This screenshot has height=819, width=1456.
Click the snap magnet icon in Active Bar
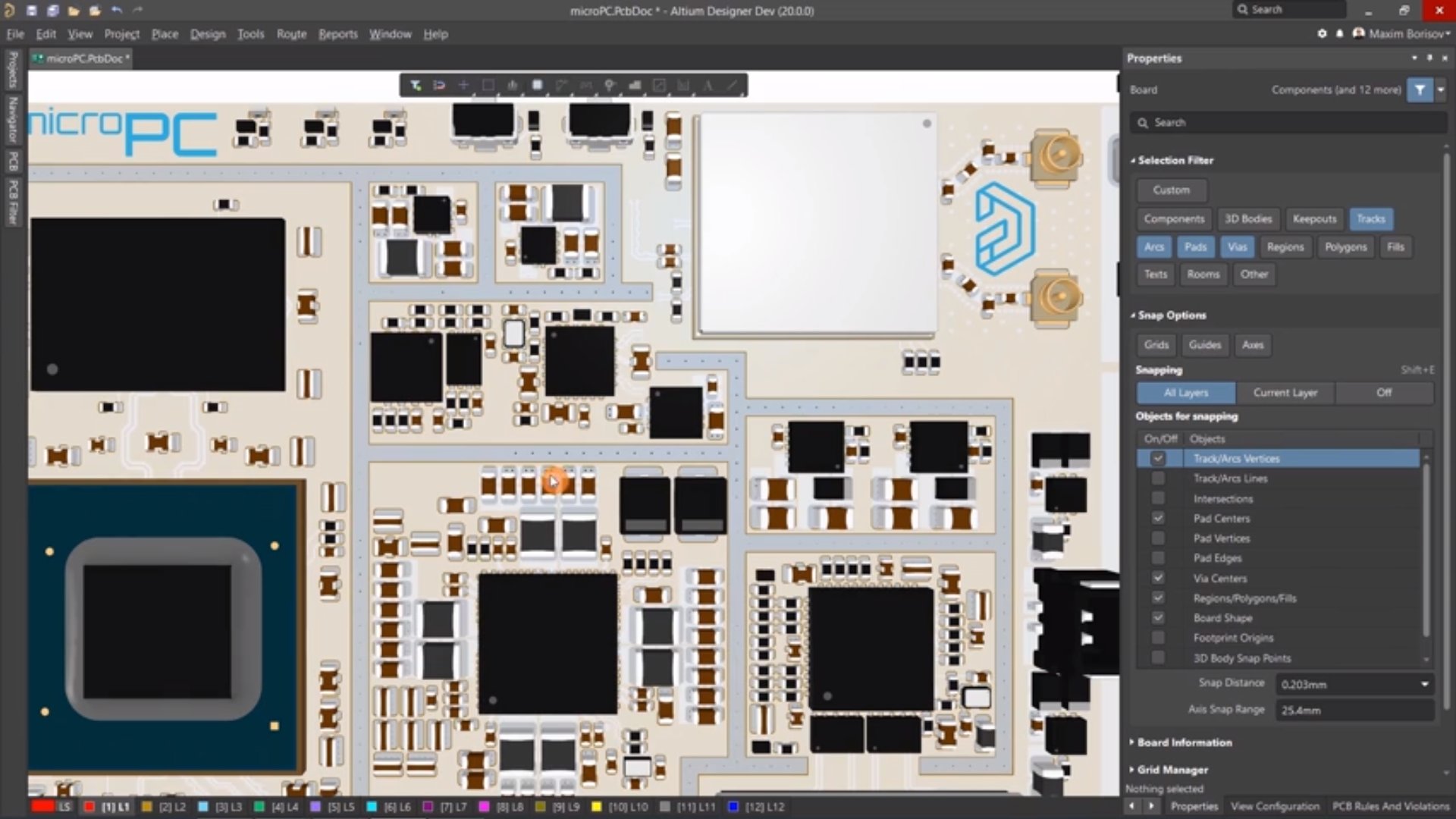tap(439, 85)
